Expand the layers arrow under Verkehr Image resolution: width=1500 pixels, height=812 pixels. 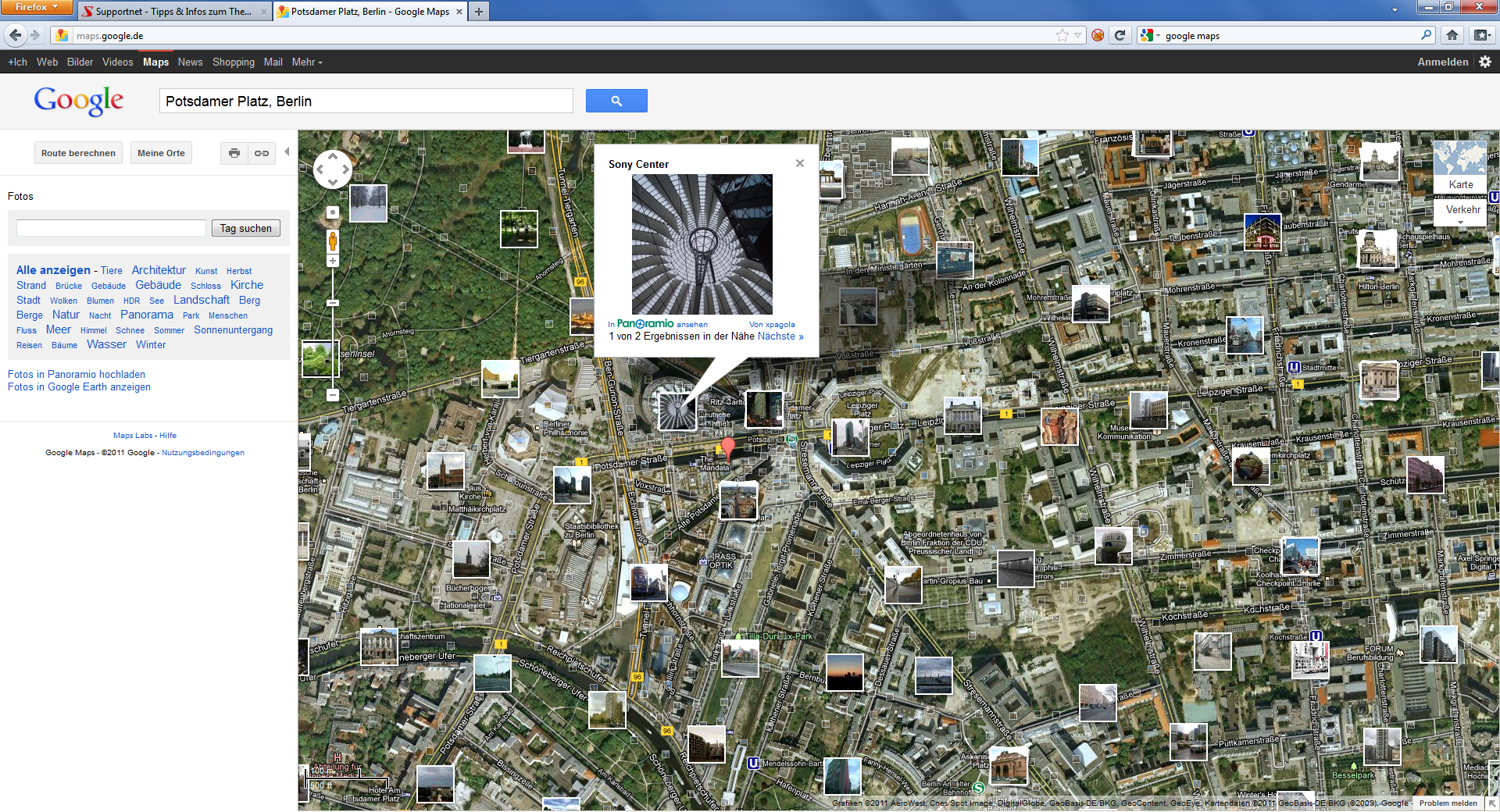[1460, 222]
